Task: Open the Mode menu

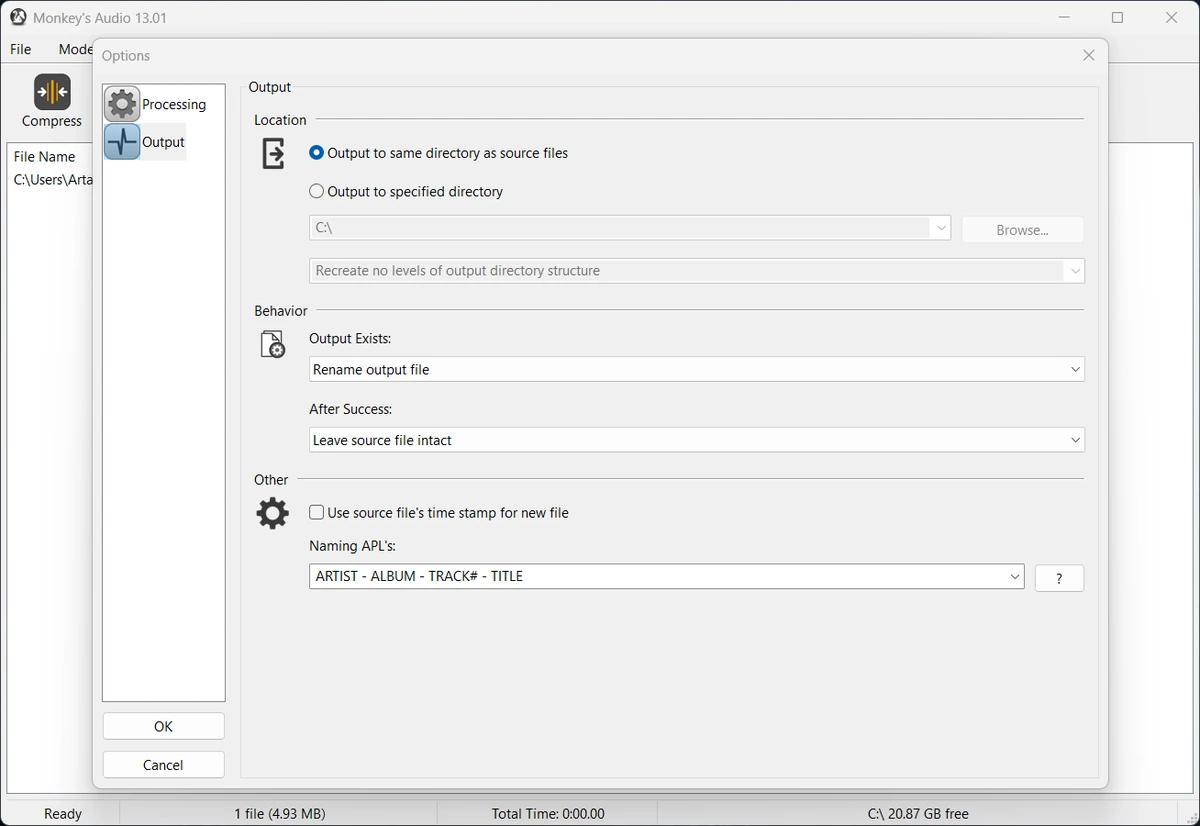Action: (x=75, y=49)
